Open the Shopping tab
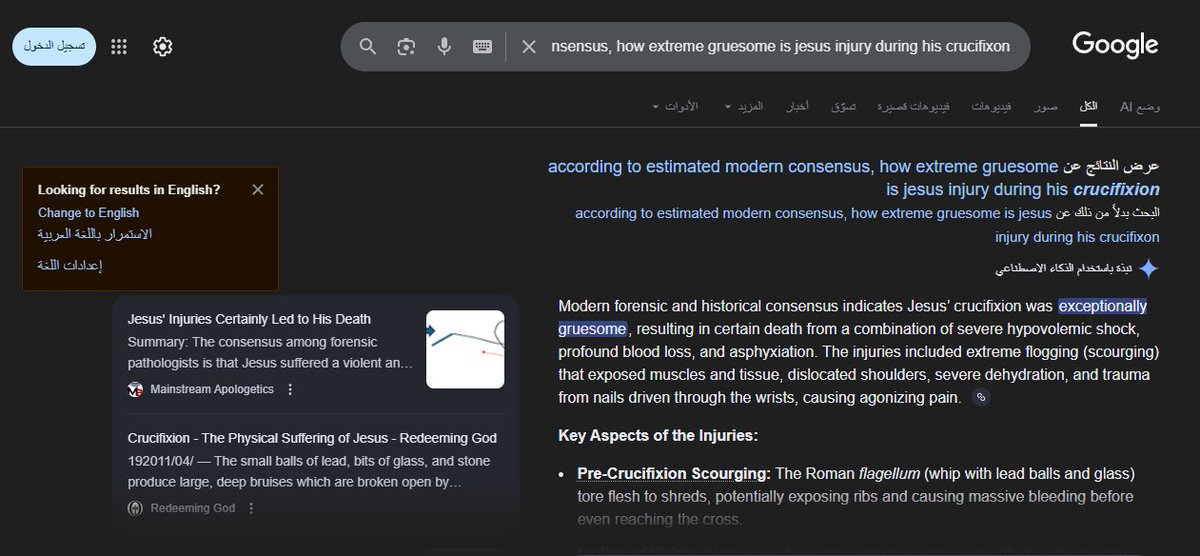 (843, 106)
